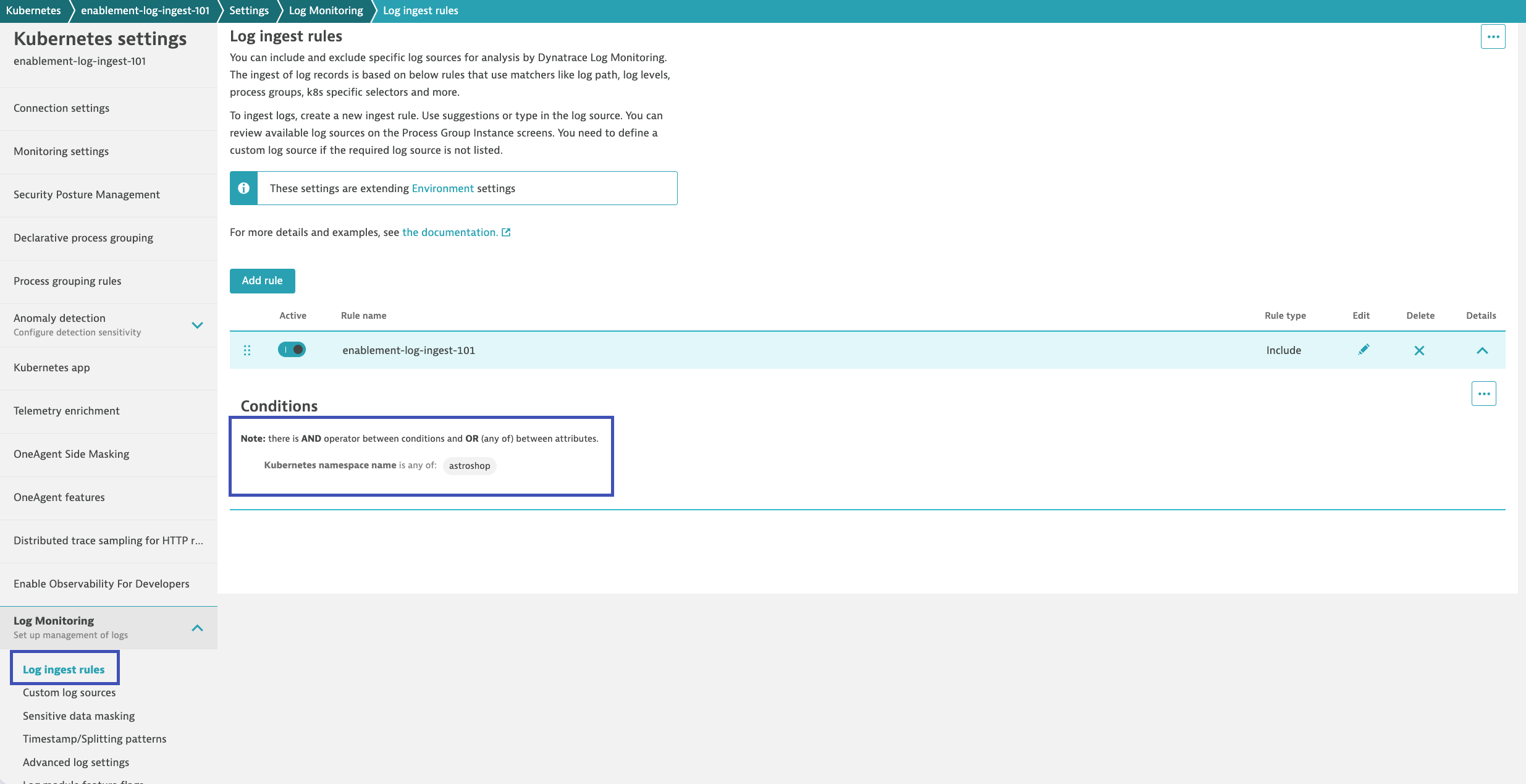Go to Log Monitoring breadcrumb

click(326, 11)
